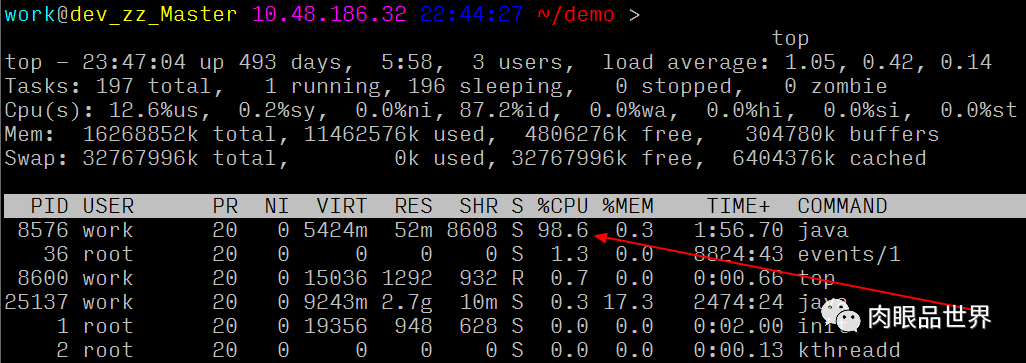Select PID 8576 in the process list
Viewport: 1026px width, 363px height.
tap(43, 230)
